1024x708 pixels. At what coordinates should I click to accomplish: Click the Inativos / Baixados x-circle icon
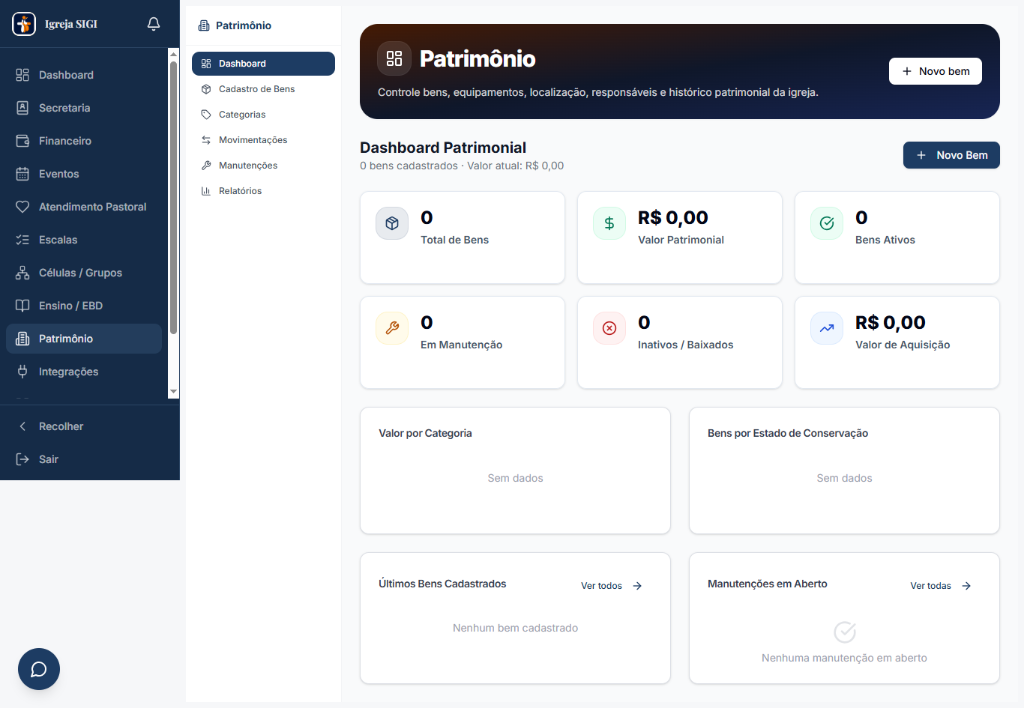click(x=609, y=328)
